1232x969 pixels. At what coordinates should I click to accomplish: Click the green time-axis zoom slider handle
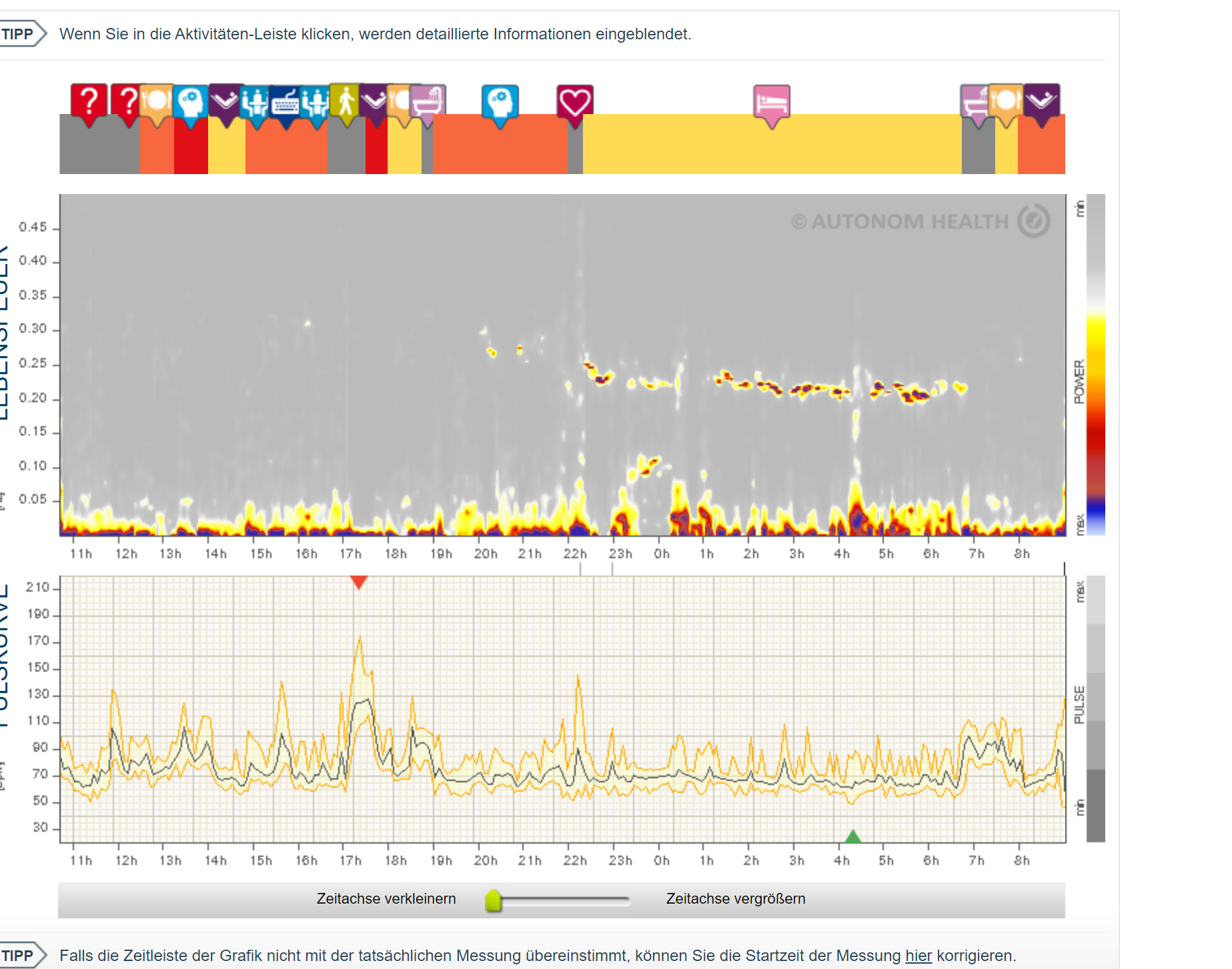point(494,900)
